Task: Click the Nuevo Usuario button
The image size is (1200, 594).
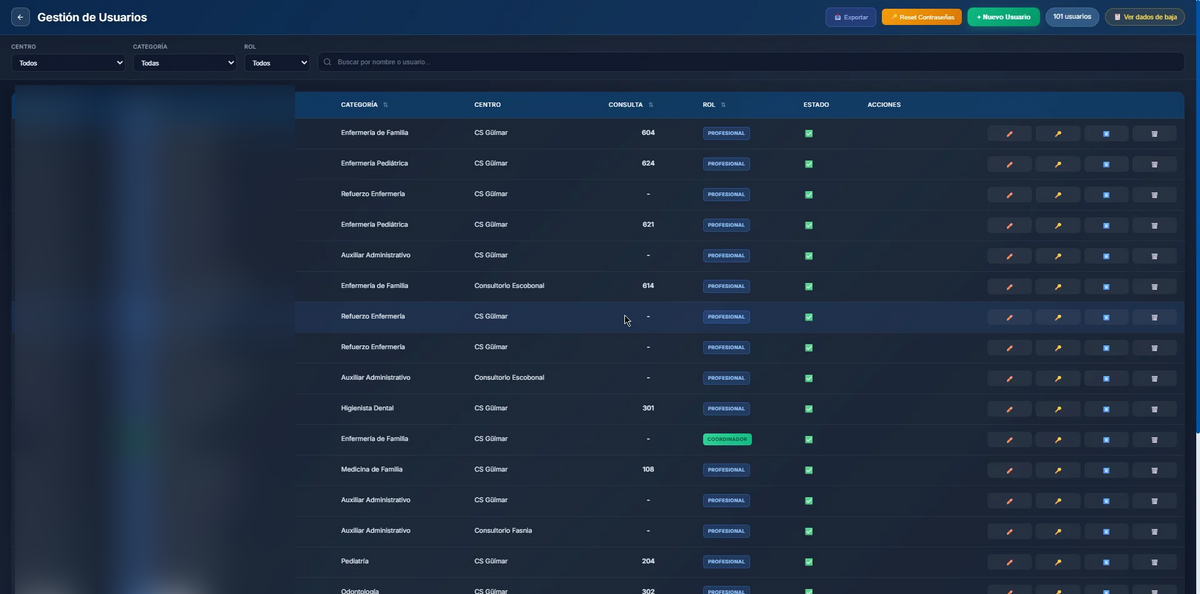Action: click(x=1003, y=17)
